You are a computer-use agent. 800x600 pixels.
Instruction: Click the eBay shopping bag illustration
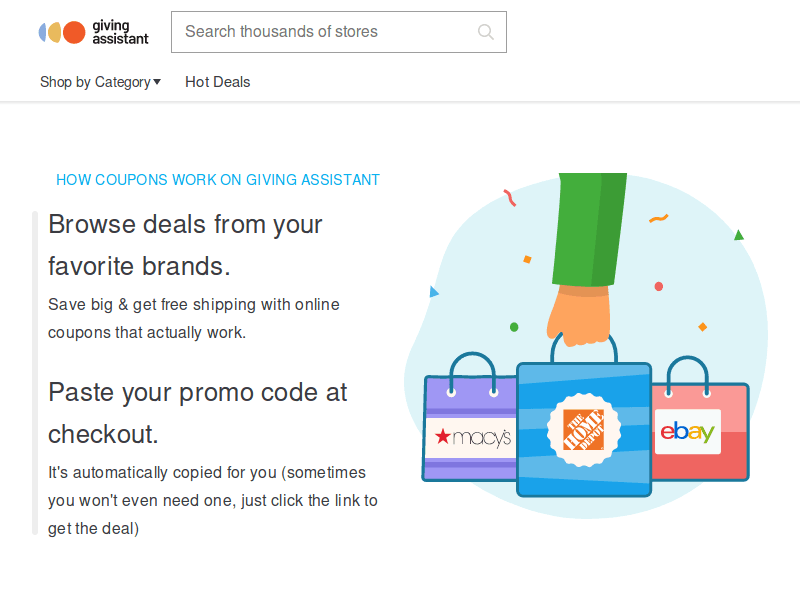(x=700, y=430)
